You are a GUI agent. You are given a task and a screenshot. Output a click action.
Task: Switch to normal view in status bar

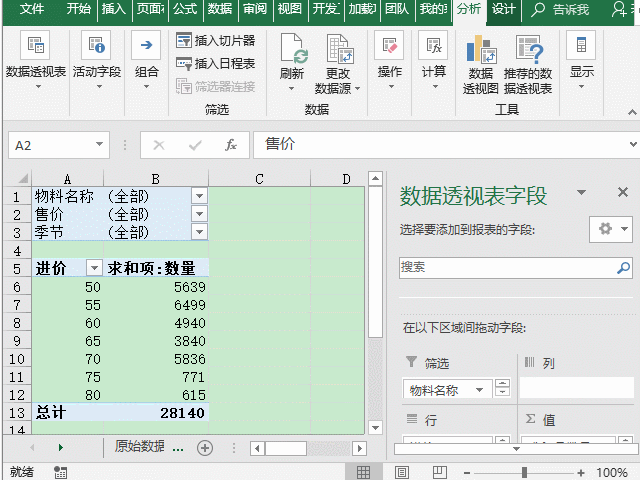[x=363, y=472]
